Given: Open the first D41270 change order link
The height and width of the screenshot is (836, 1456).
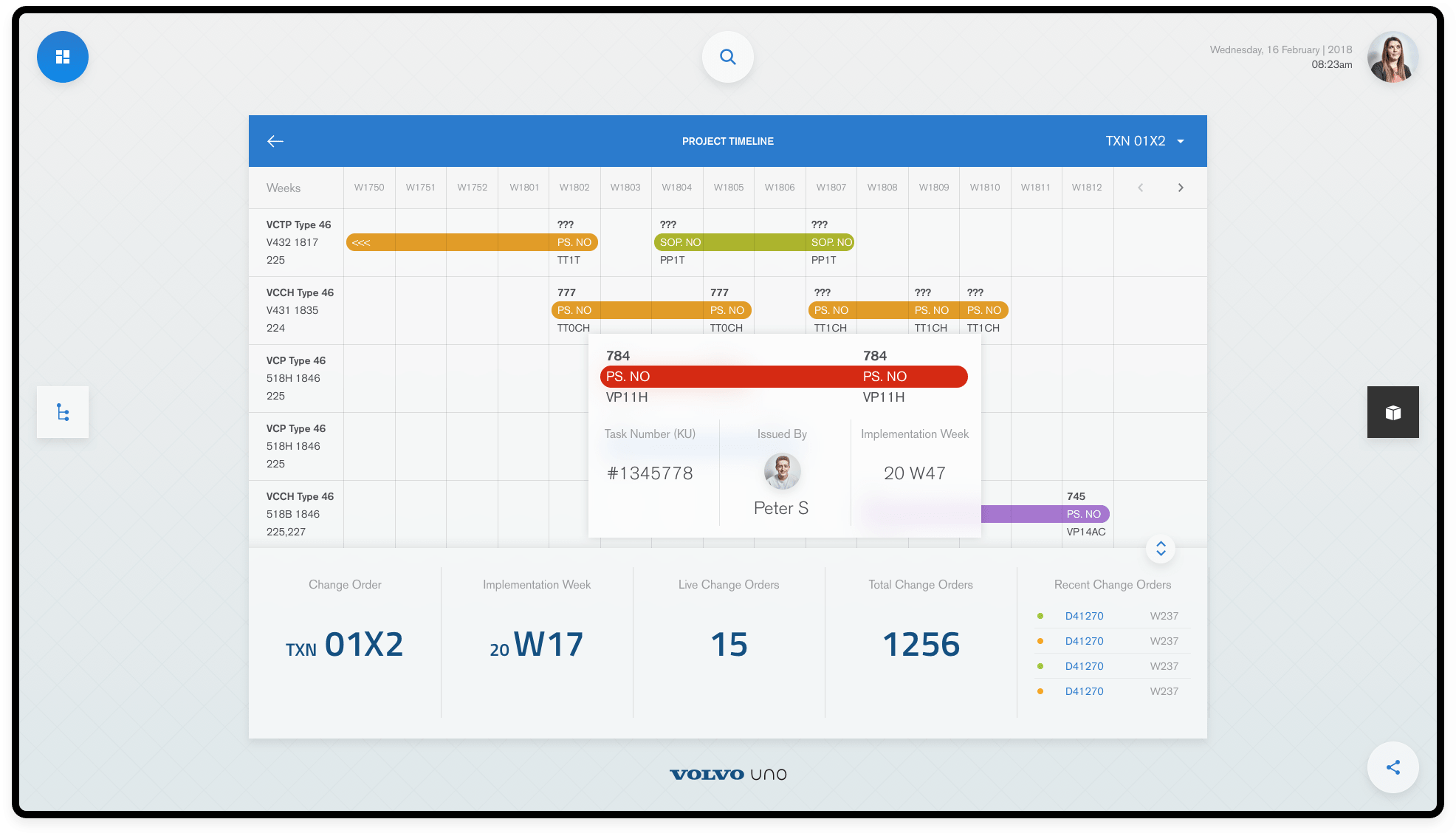Looking at the screenshot, I should [x=1084, y=616].
